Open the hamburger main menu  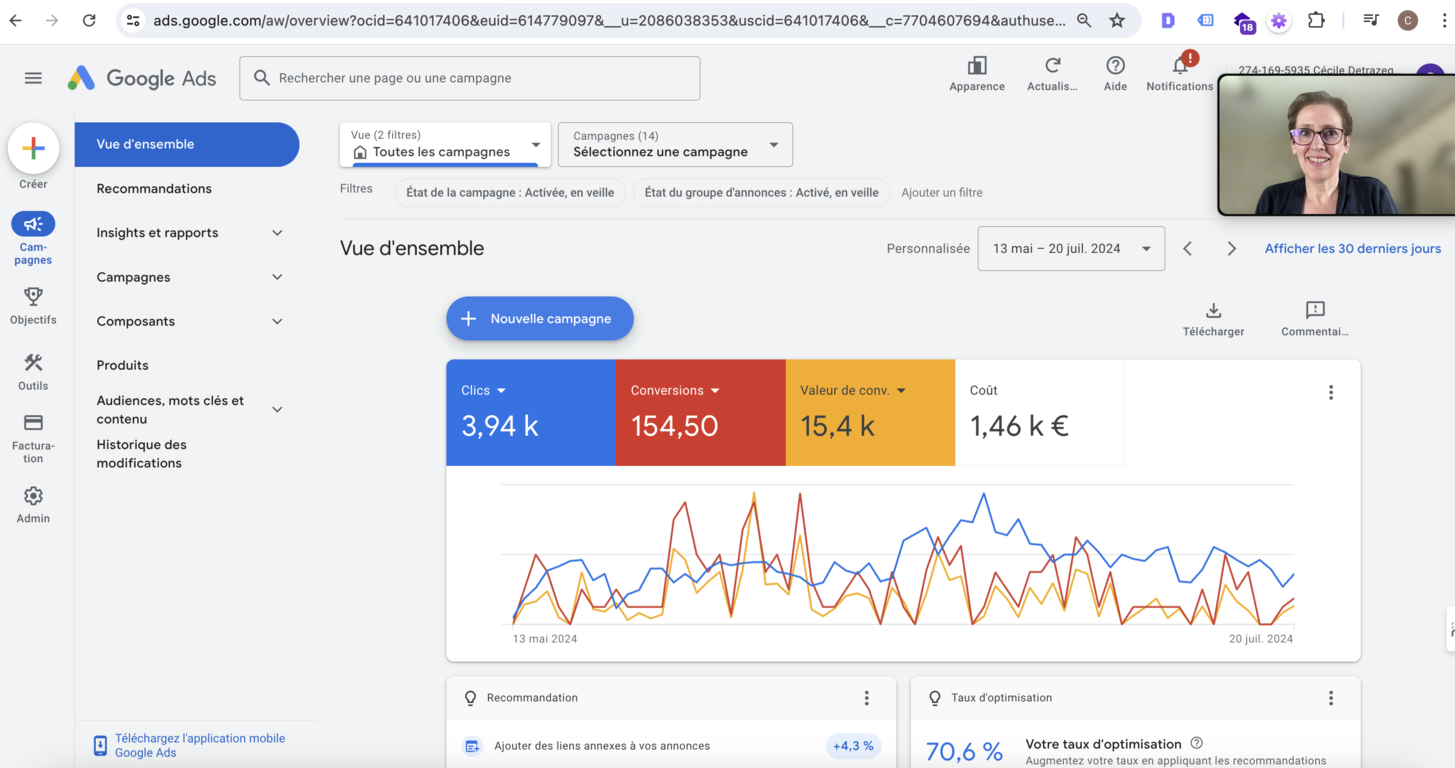click(33, 78)
